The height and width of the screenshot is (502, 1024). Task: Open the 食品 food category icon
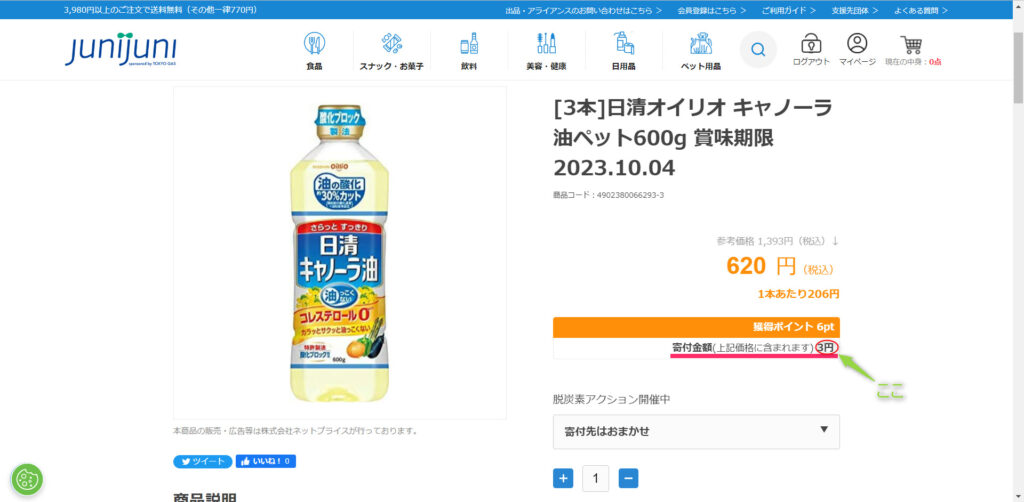click(314, 44)
